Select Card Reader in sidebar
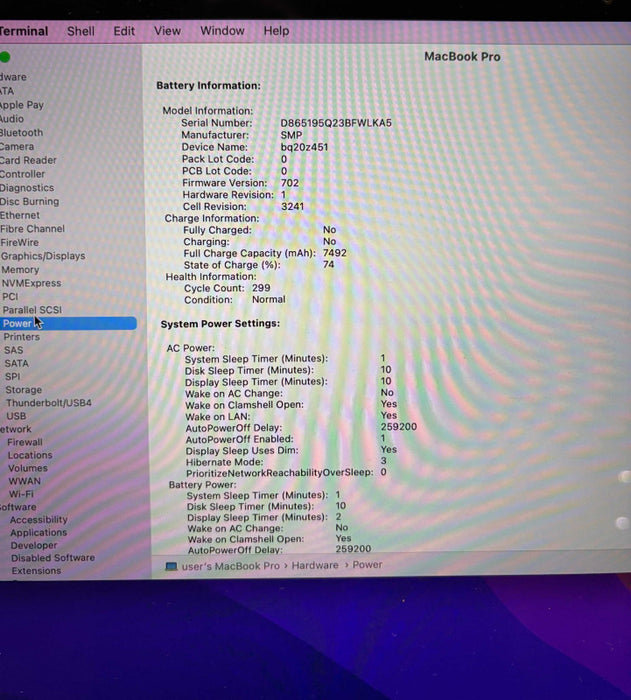Screen dimensions: 631x700 click(28, 160)
